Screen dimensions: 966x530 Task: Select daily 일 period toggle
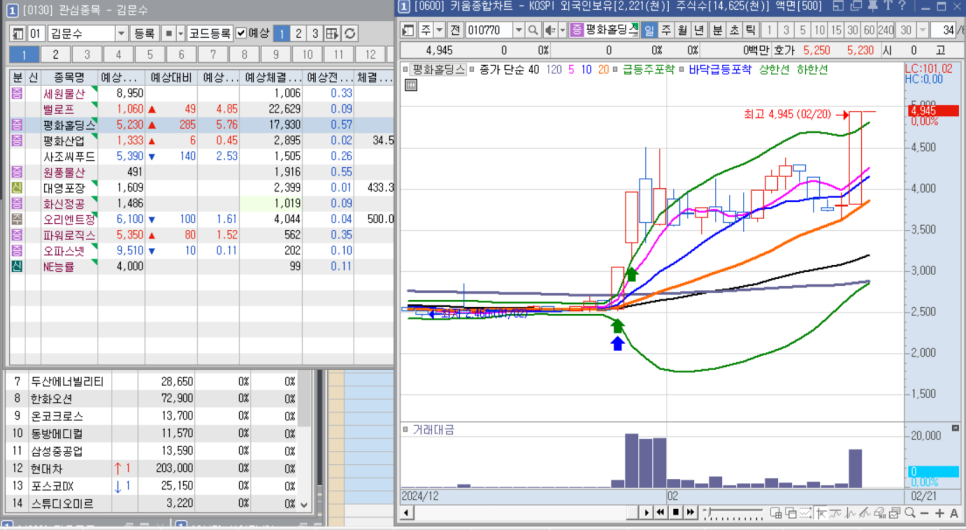(649, 30)
